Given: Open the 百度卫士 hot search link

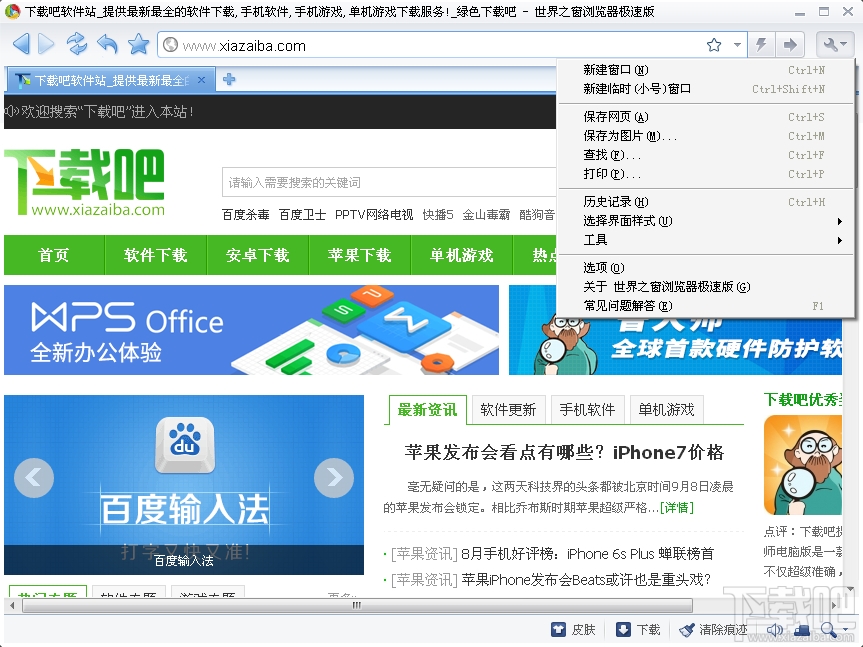Looking at the screenshot, I should click(302, 215).
